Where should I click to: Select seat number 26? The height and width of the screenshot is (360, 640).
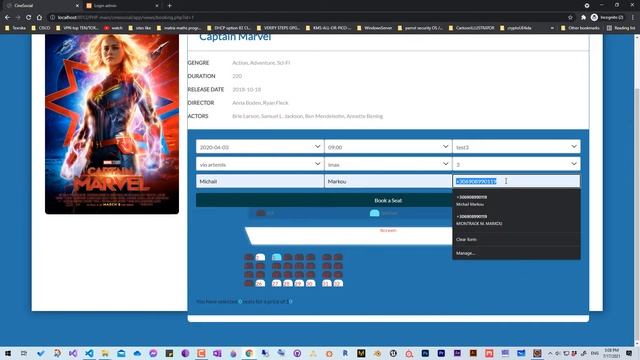260,283
